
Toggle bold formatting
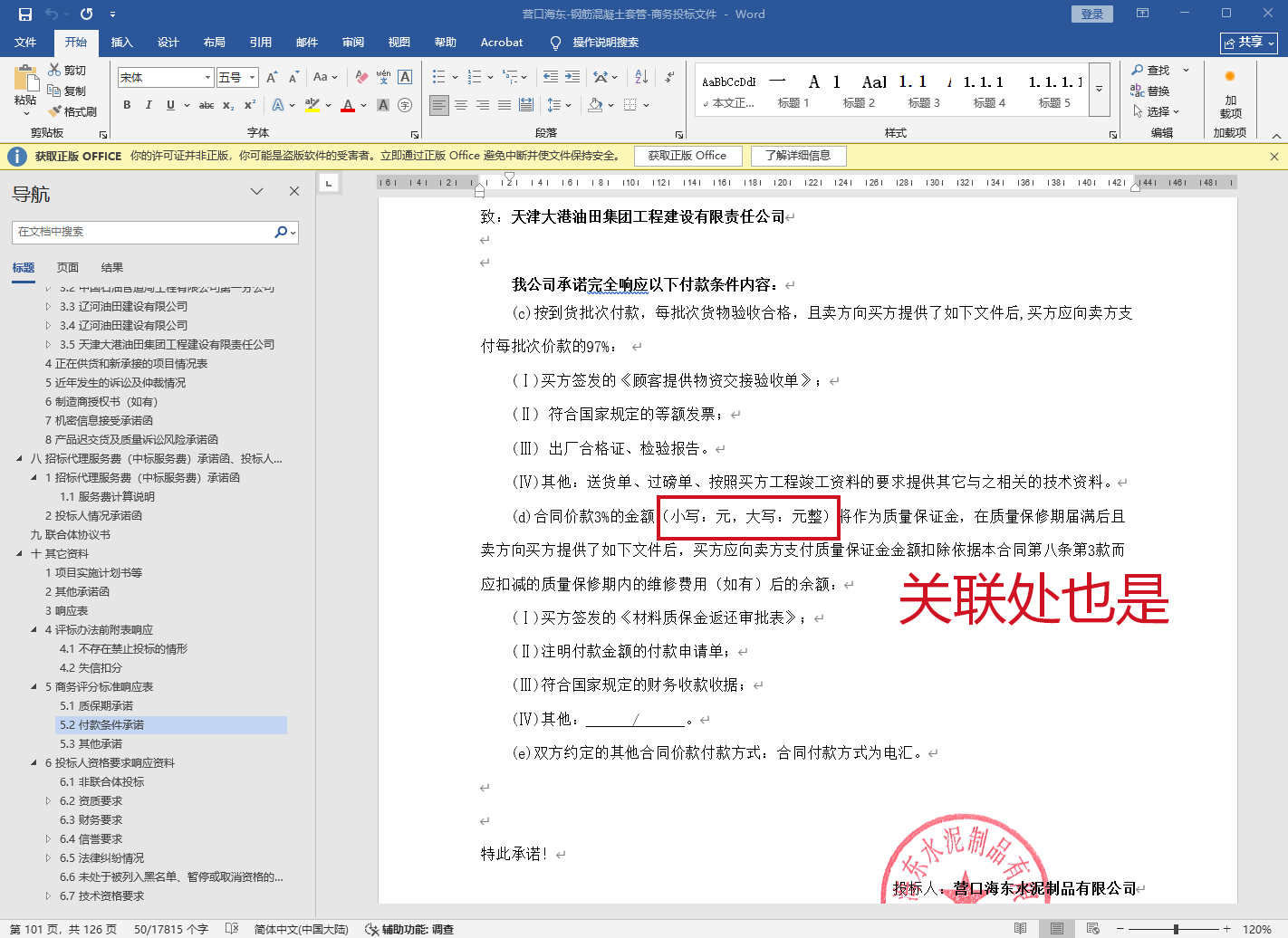tap(127, 105)
